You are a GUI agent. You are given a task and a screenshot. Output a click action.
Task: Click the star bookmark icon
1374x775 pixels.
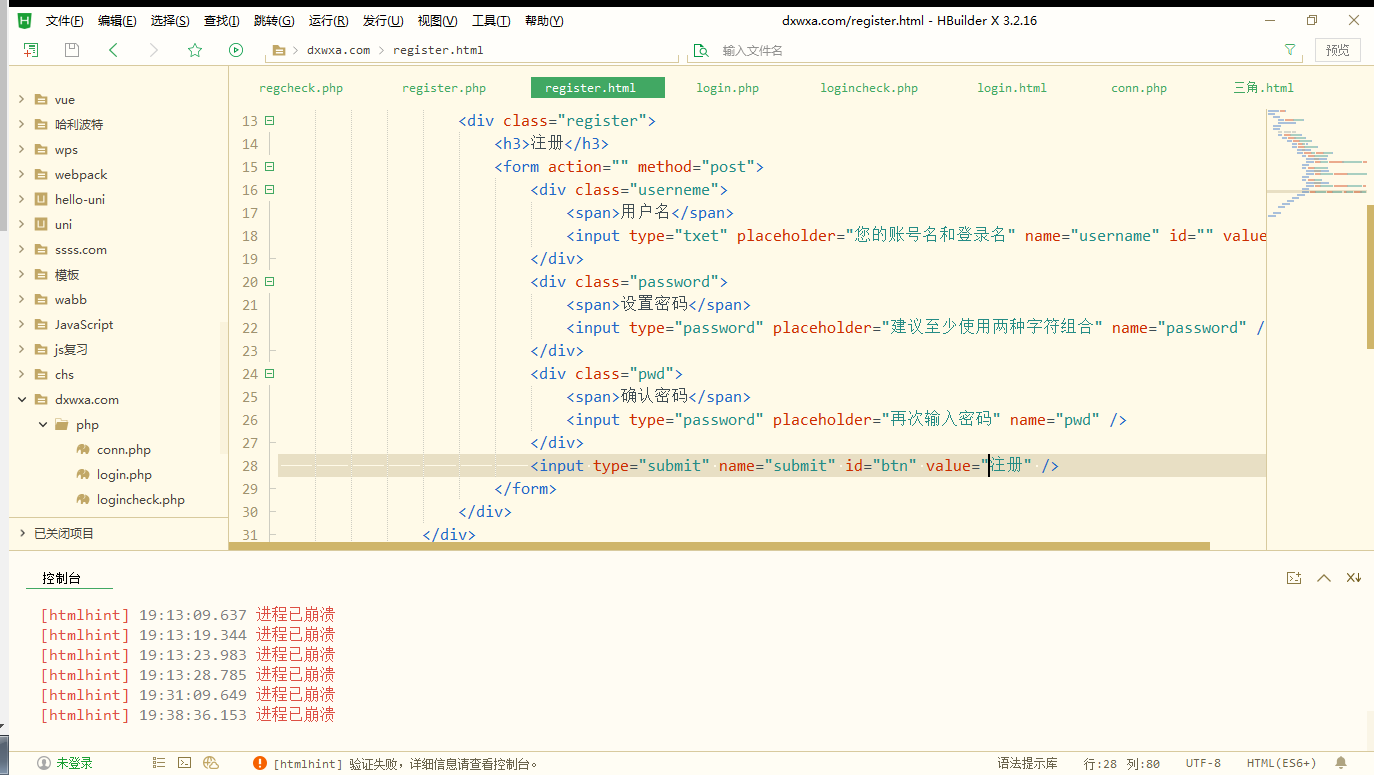195,50
